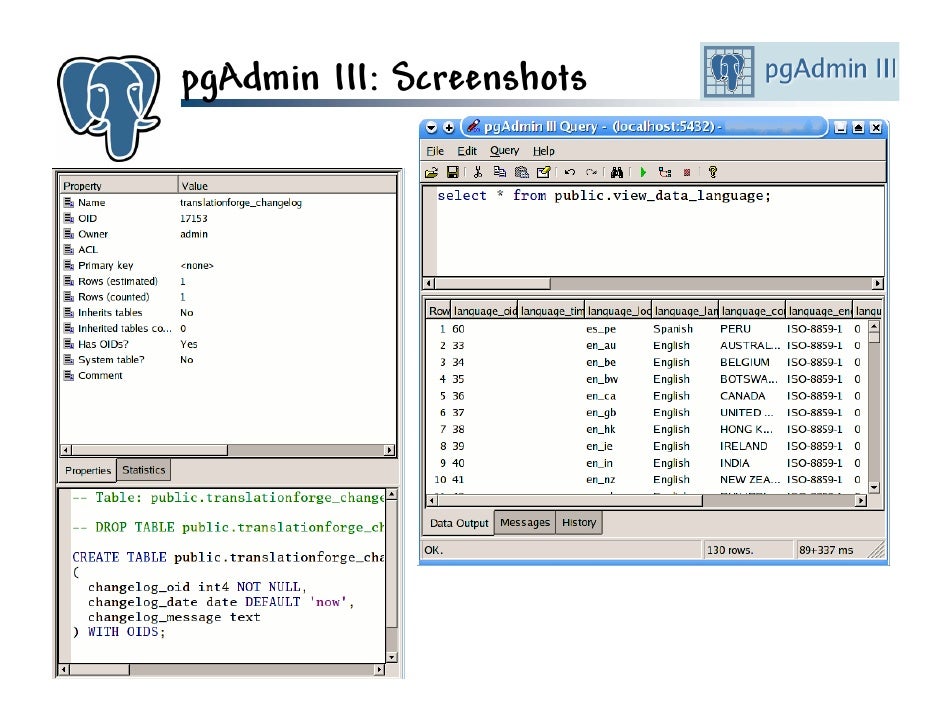Image resolution: width=942 pixels, height=728 pixels.
Task: Click the Name property row icon
Action: pyautogui.click(x=69, y=202)
